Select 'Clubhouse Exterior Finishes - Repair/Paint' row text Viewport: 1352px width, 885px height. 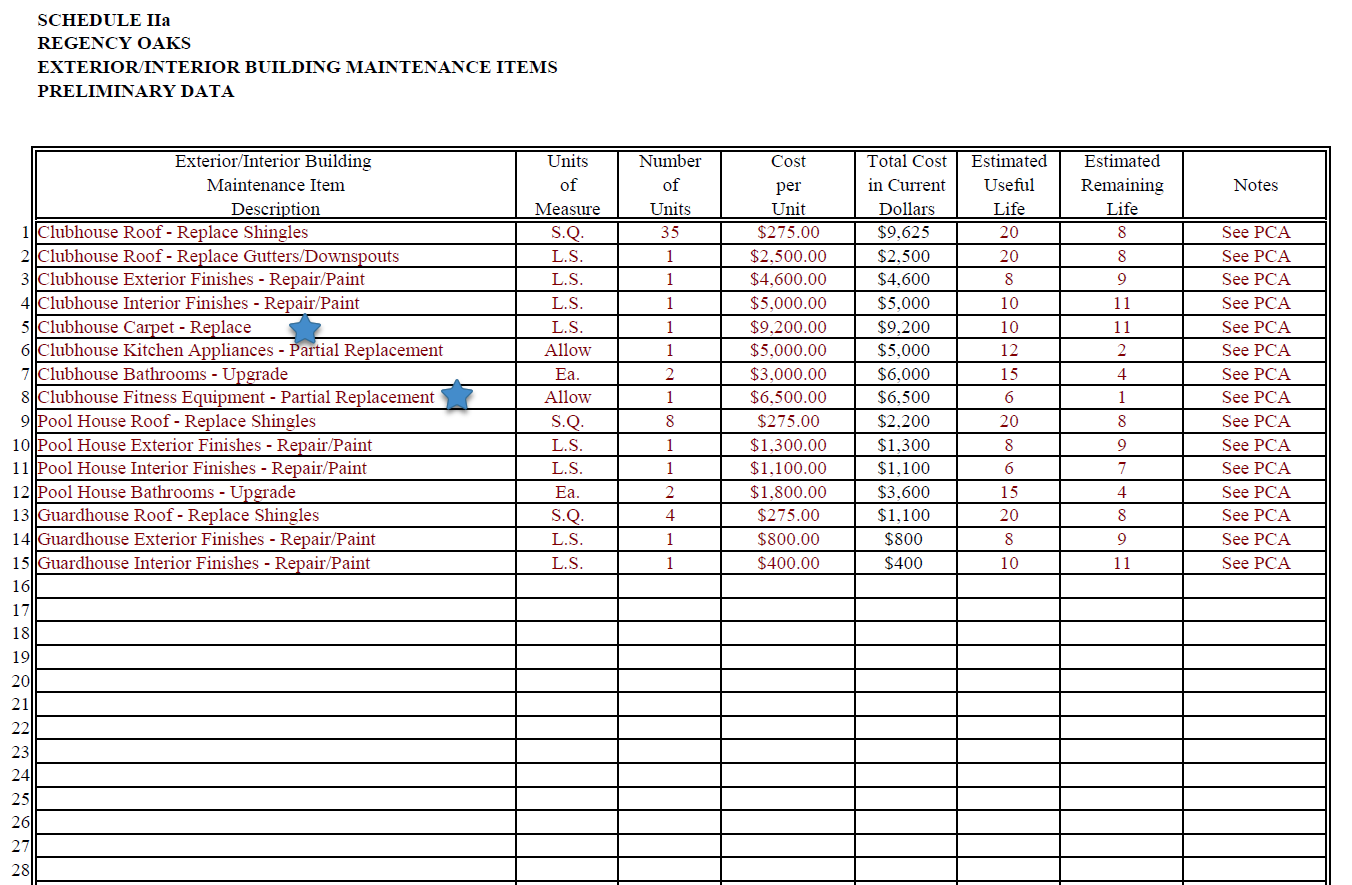click(x=201, y=279)
